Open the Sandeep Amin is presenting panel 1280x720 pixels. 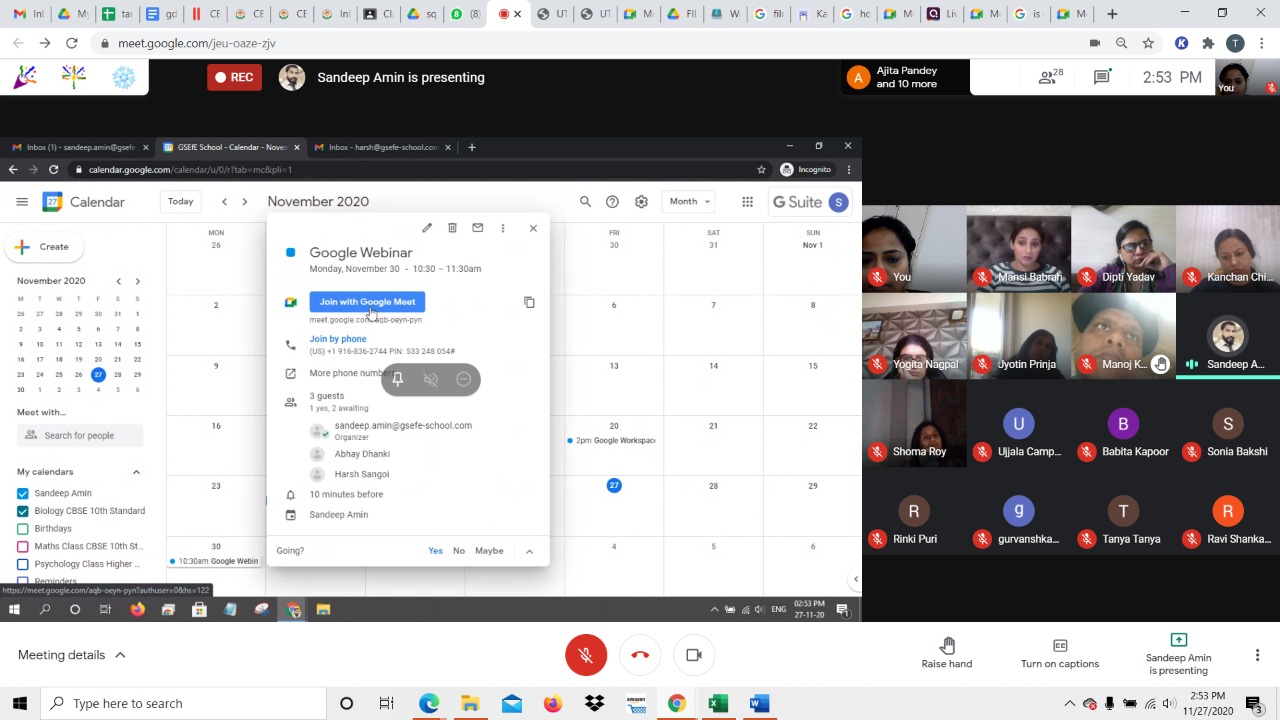point(1178,654)
